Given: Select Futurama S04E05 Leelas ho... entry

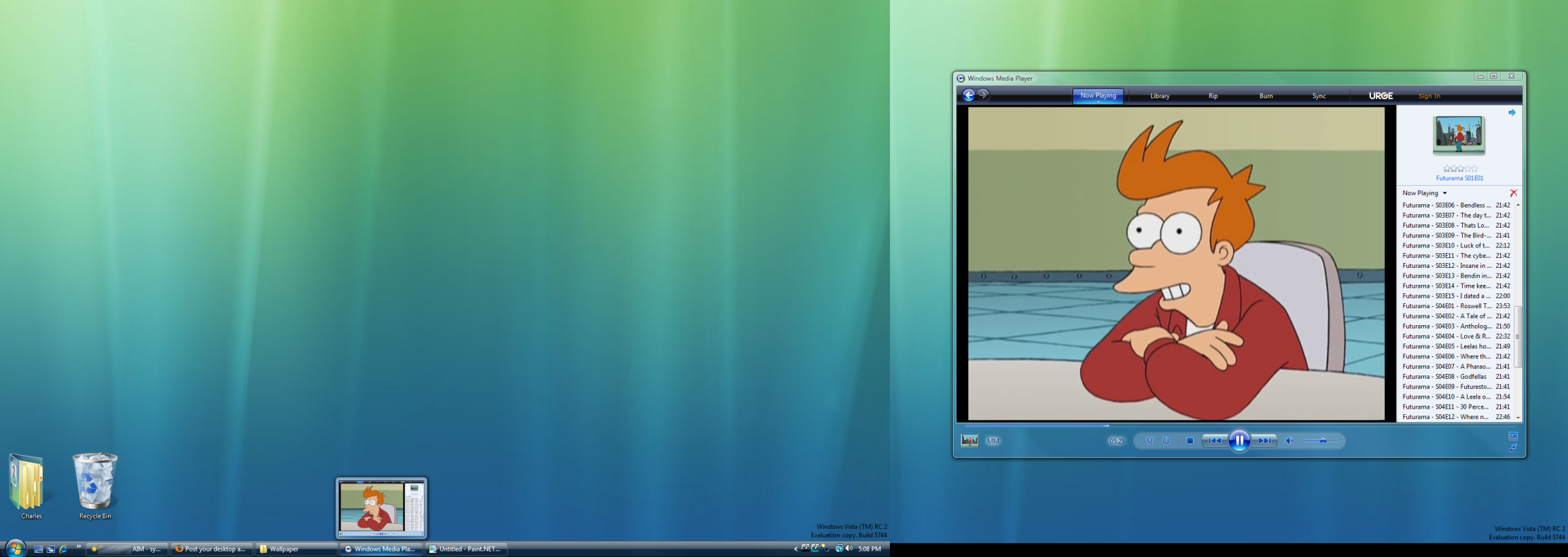Looking at the screenshot, I should (x=1456, y=346).
